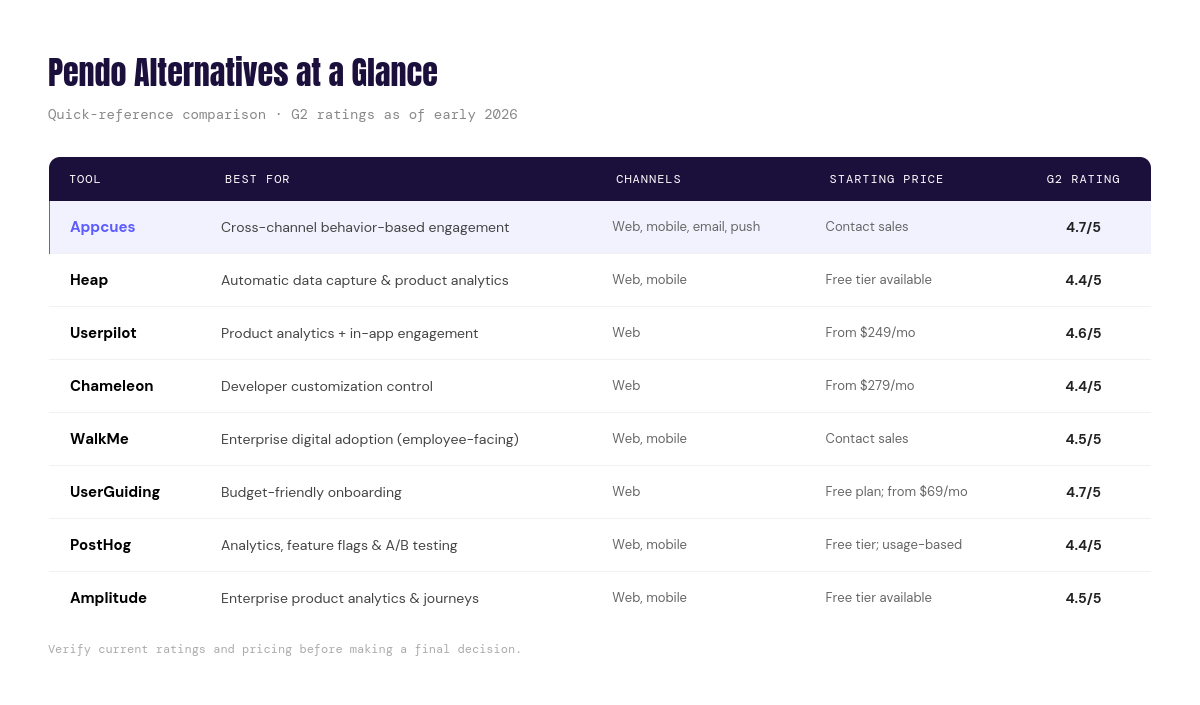
Task: Click the Heap 4.4/5 rating
Action: tap(1083, 280)
